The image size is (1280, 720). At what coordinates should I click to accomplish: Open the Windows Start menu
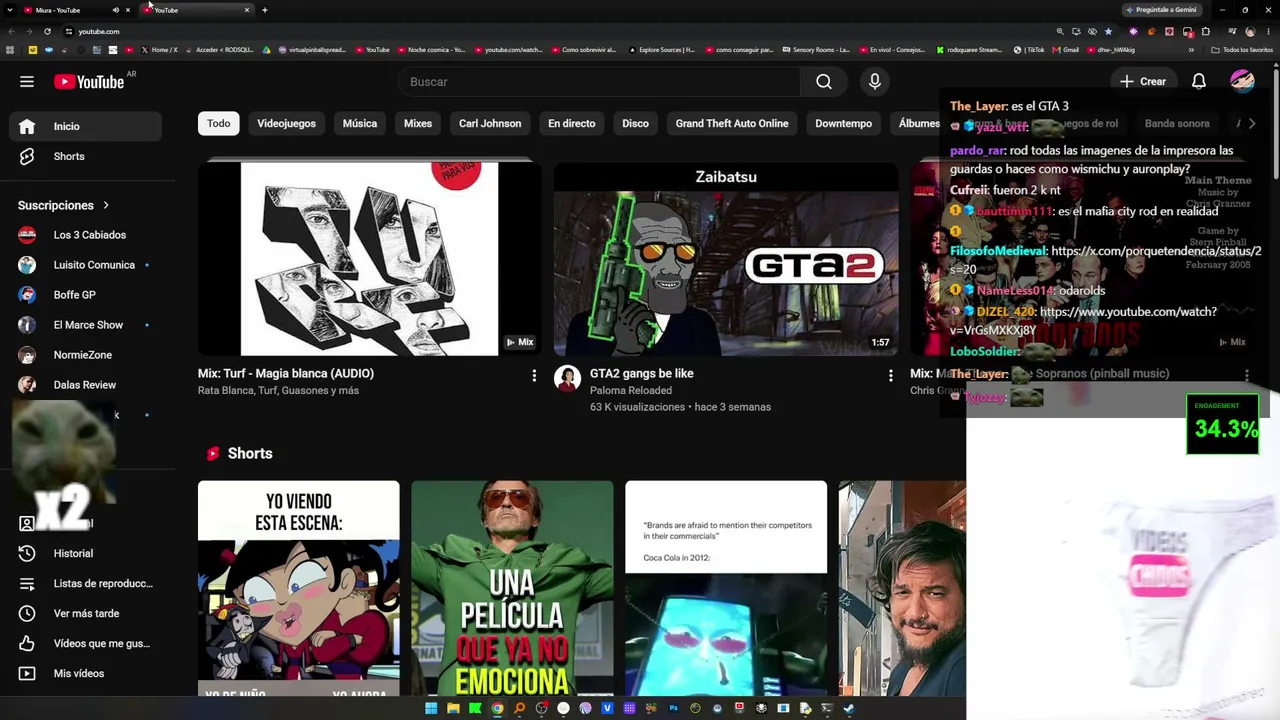pyautogui.click(x=431, y=708)
